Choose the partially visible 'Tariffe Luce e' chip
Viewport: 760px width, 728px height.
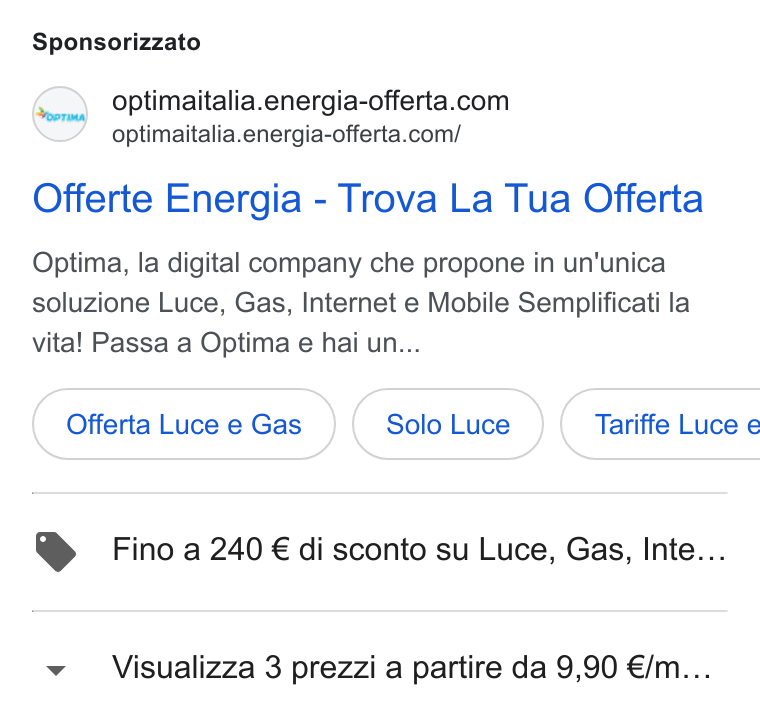[x=661, y=424]
